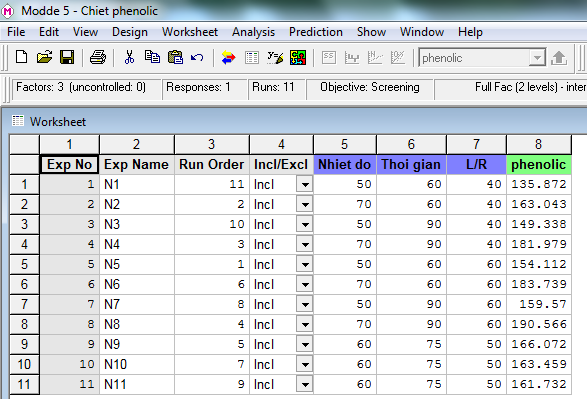Open Incl/Excl dropdown for N1
The image size is (587, 399).
(x=305, y=184)
